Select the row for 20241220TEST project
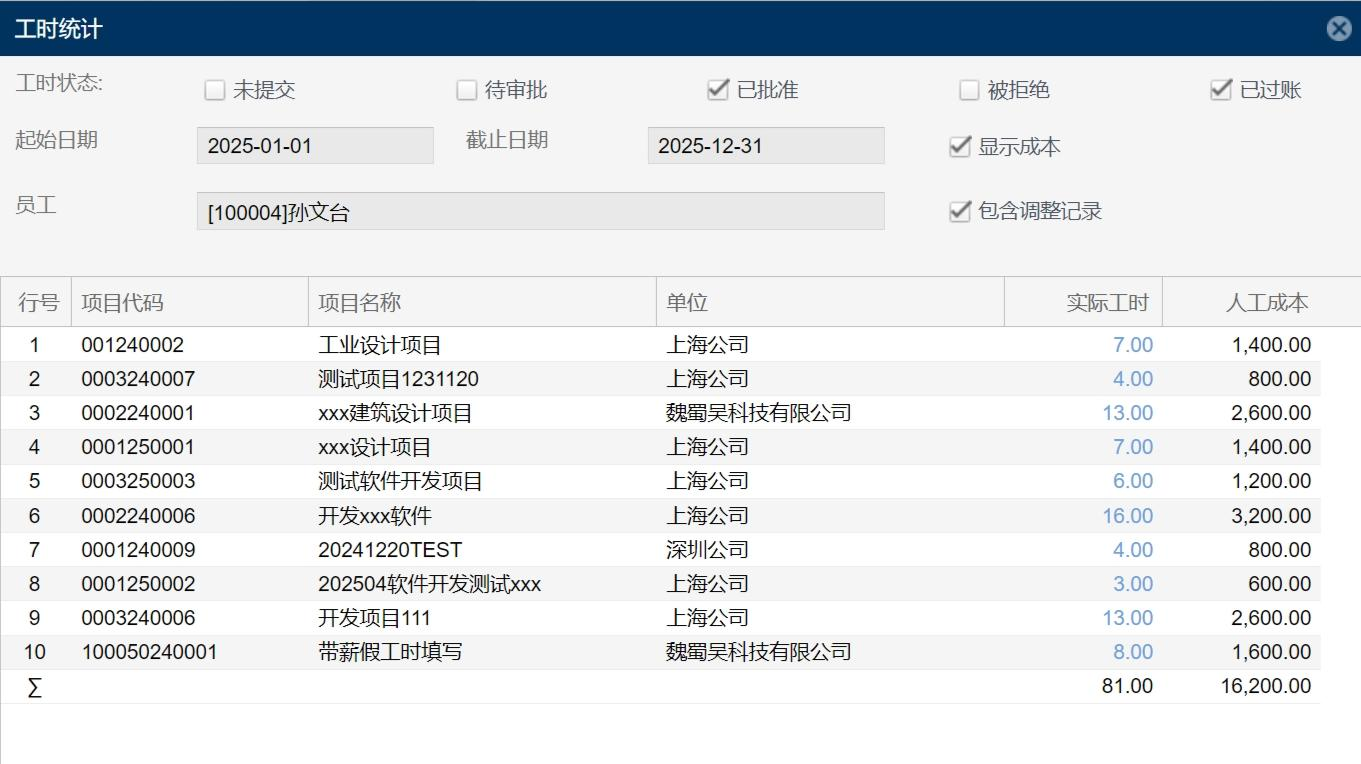Image resolution: width=1361 pixels, height=764 pixels. [x=390, y=550]
